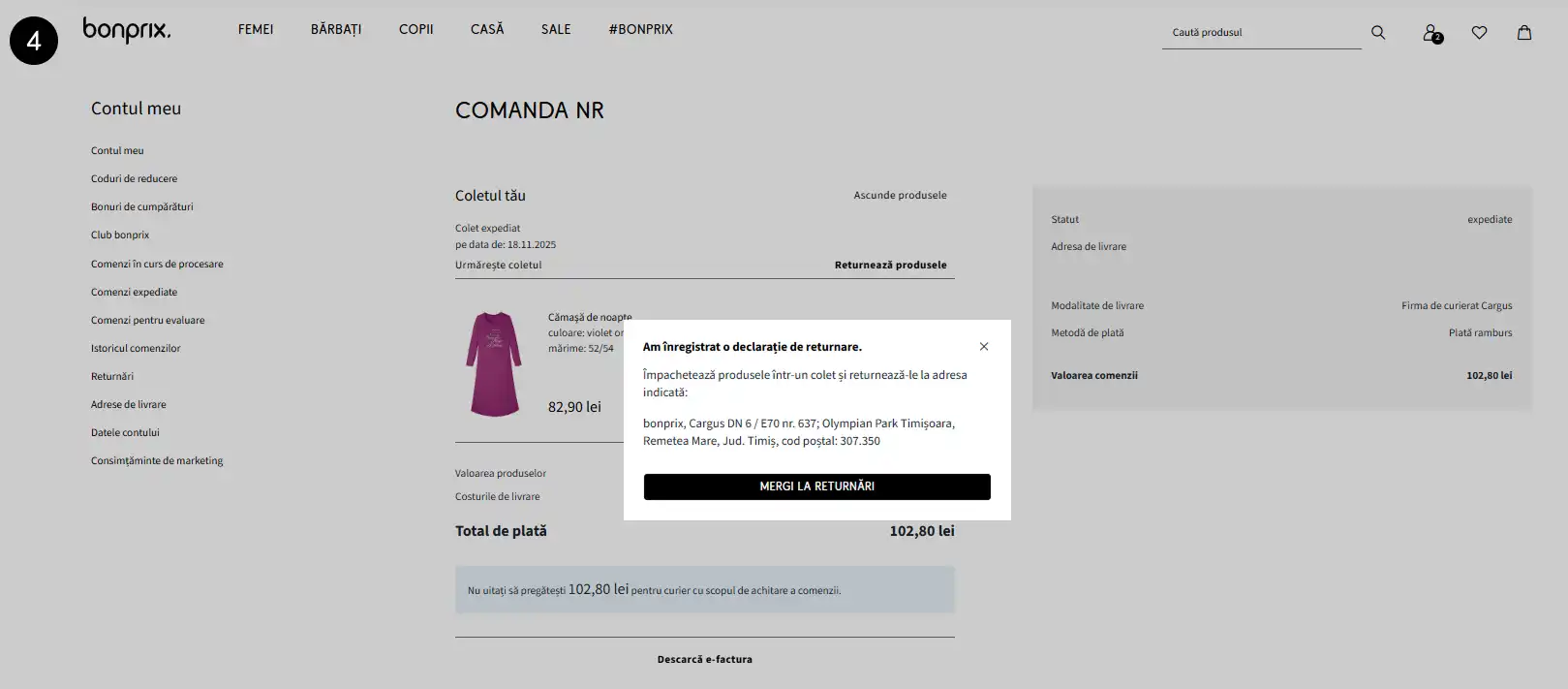1568x689 pixels.
Task: Click the search magnifier icon
Action: [x=1378, y=33]
